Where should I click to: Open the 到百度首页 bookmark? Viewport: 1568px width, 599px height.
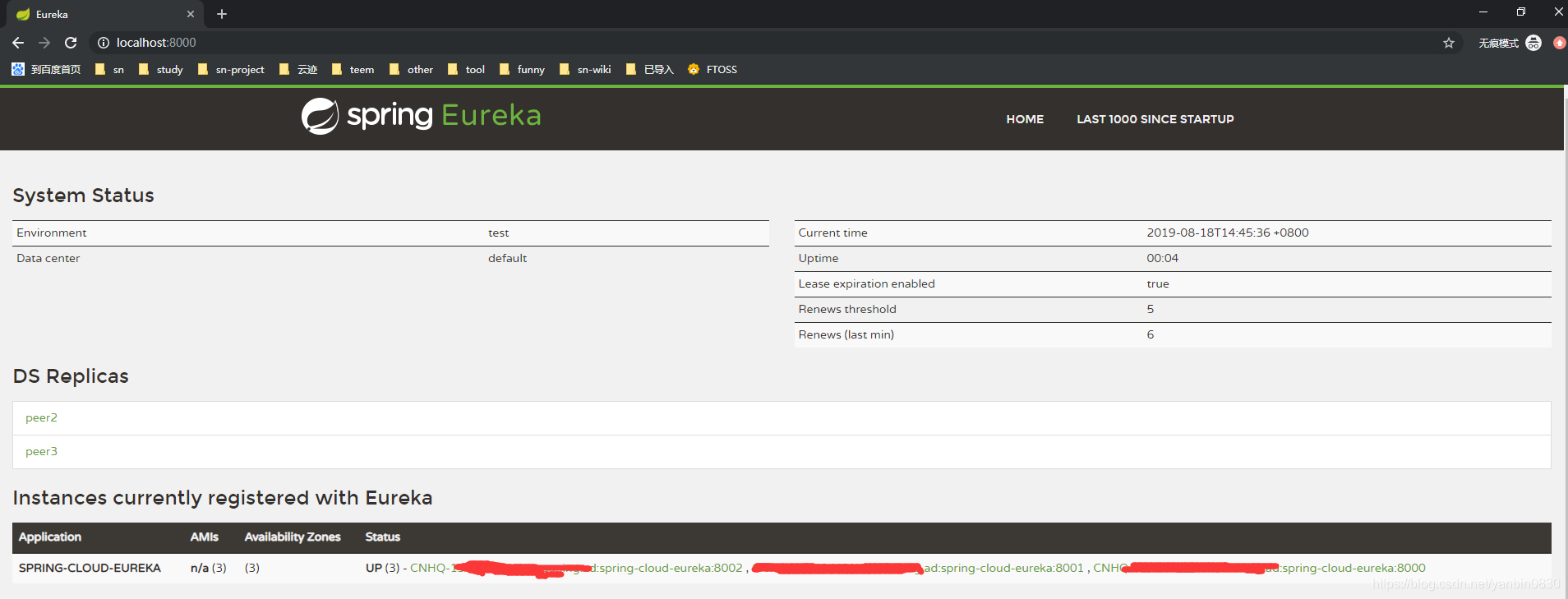(x=46, y=69)
